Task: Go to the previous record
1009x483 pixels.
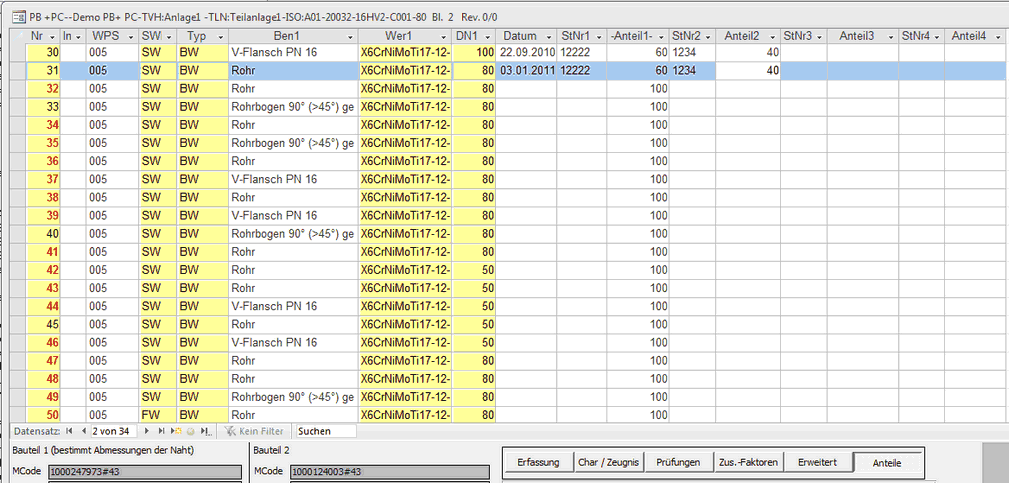Action: [82, 431]
